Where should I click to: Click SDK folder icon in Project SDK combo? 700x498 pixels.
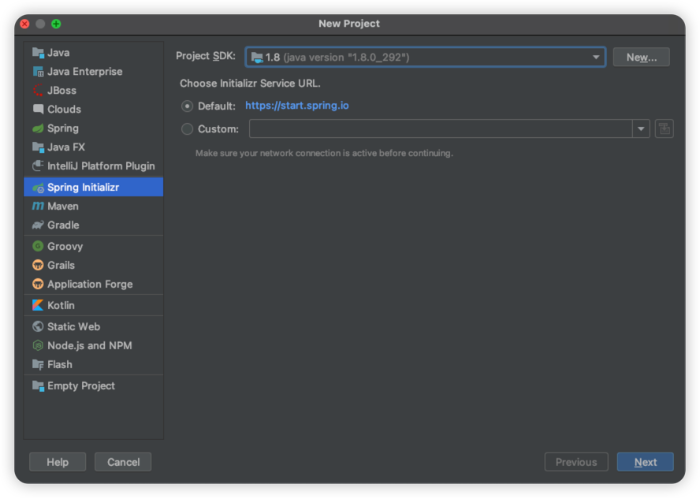tap(257, 57)
